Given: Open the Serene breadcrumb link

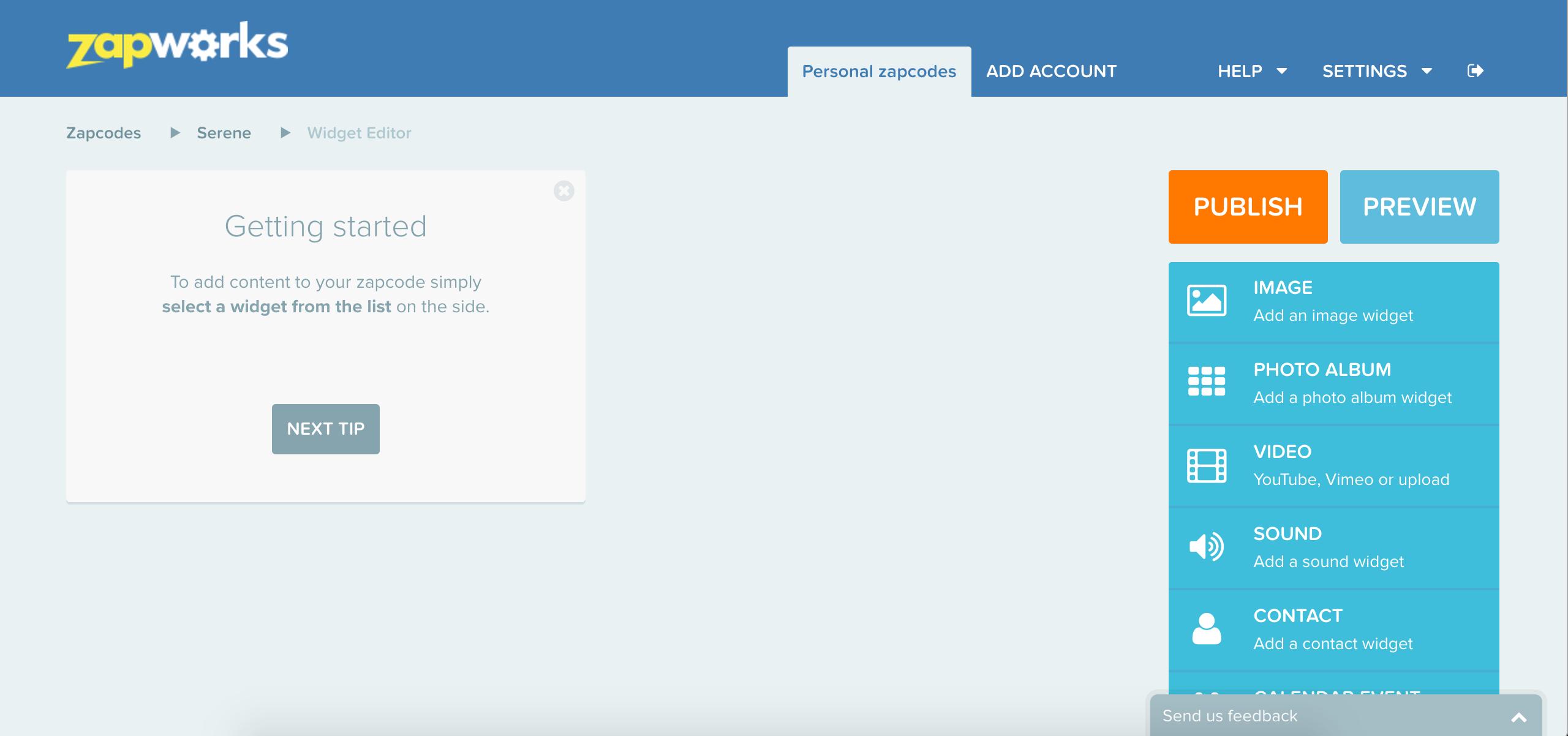Looking at the screenshot, I should [224, 133].
